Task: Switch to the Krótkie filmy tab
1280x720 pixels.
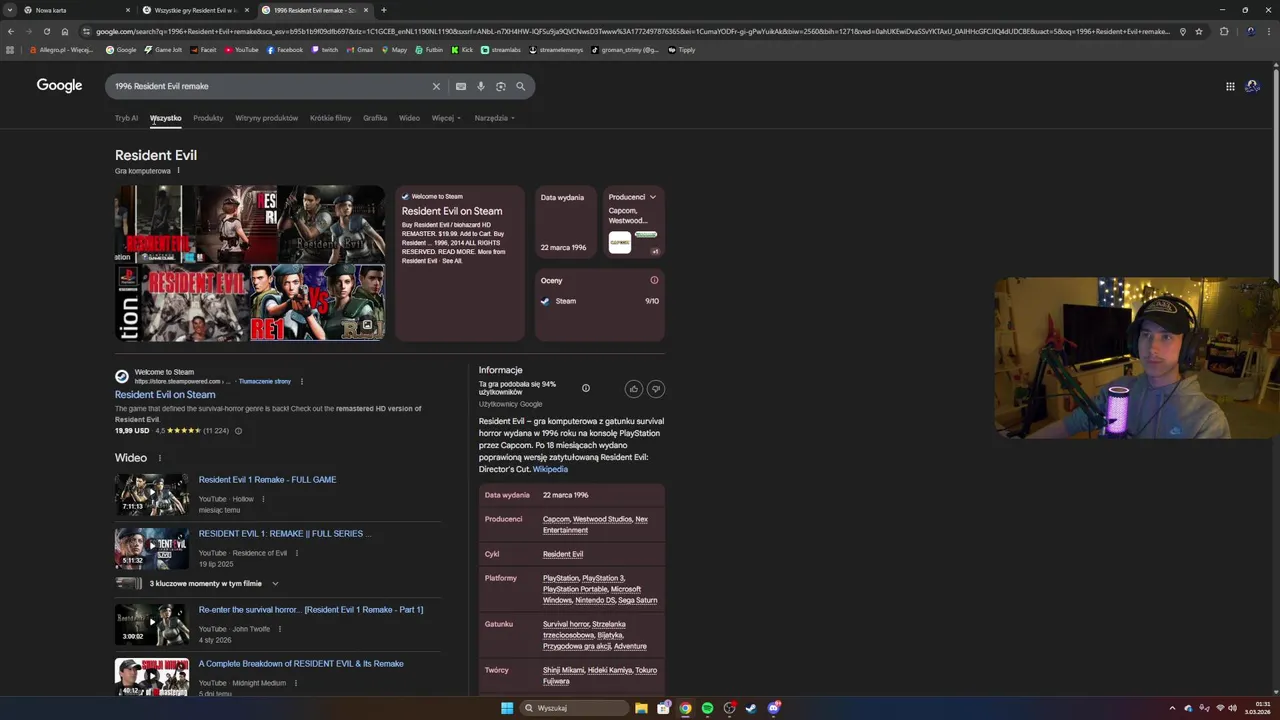Action: 330,118
